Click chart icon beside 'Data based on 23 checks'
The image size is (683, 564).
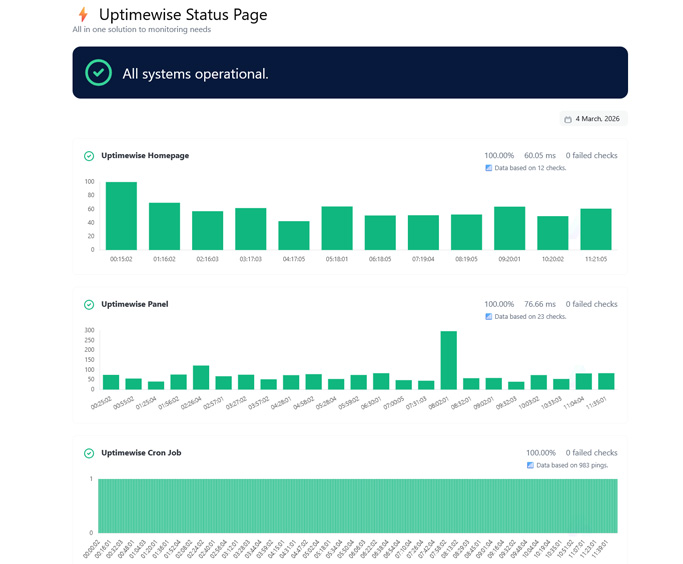tap(489, 316)
